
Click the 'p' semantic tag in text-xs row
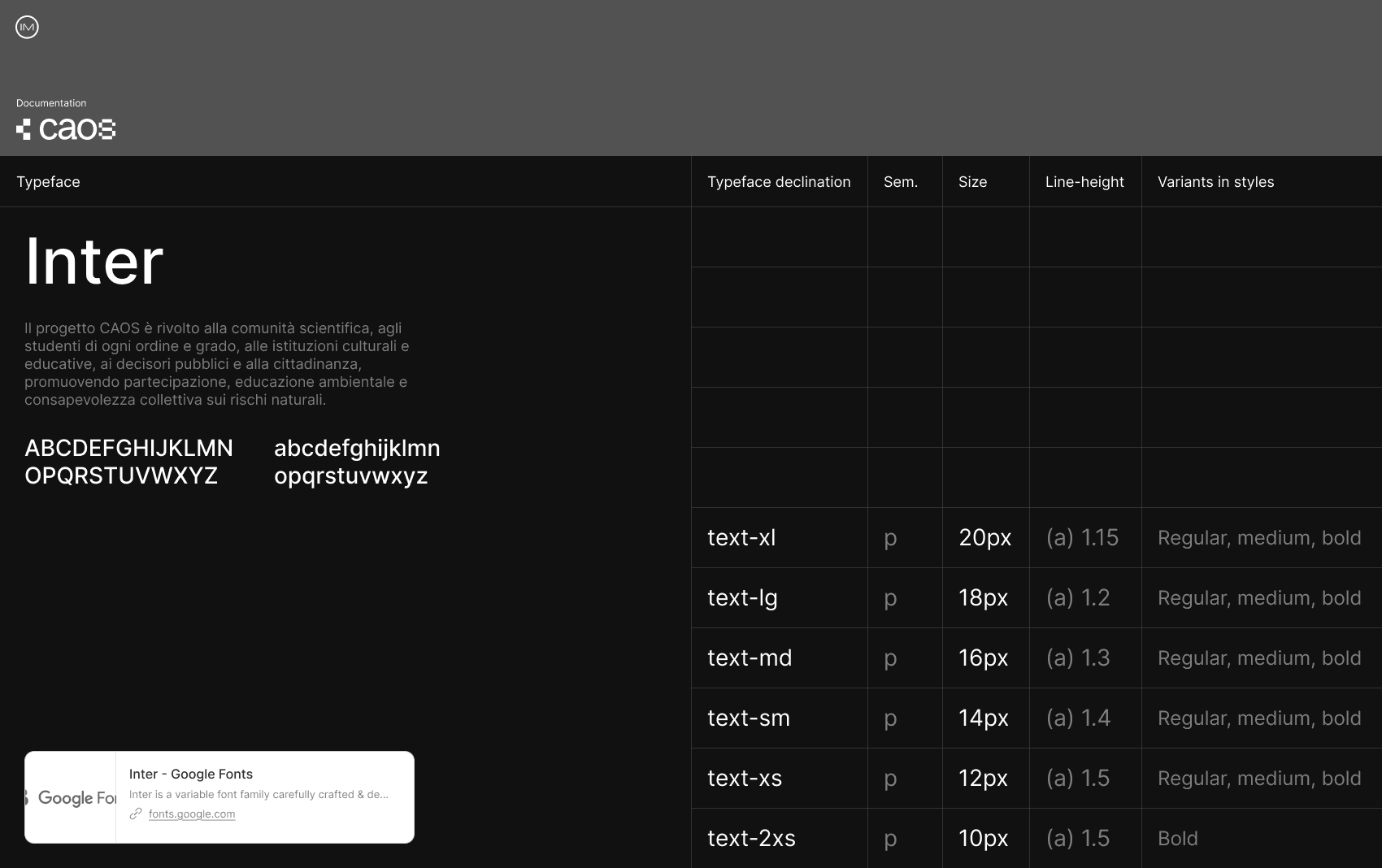(890, 780)
